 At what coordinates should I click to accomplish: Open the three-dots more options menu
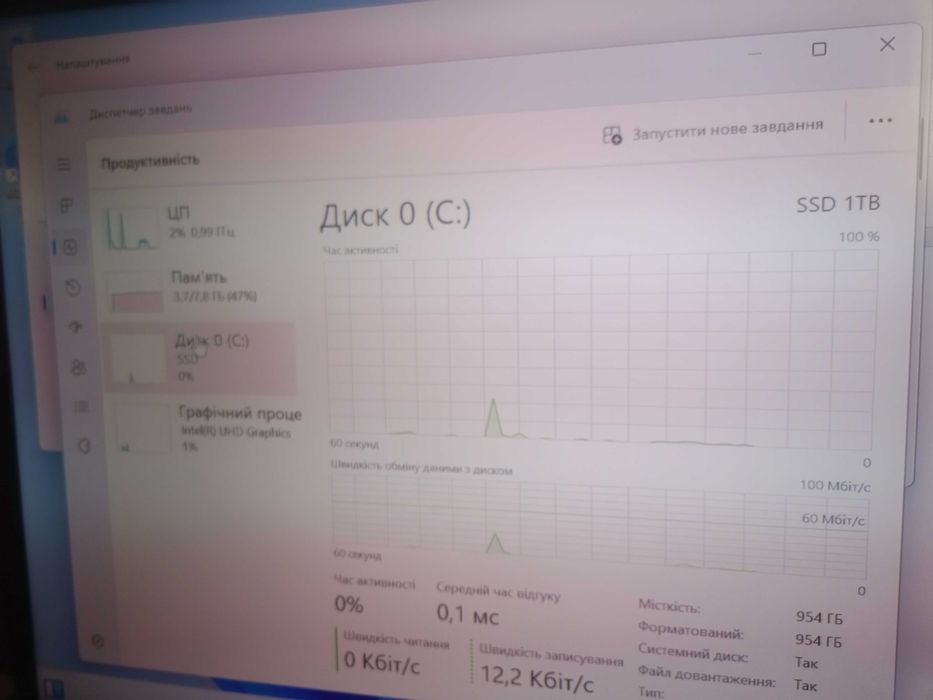880,121
